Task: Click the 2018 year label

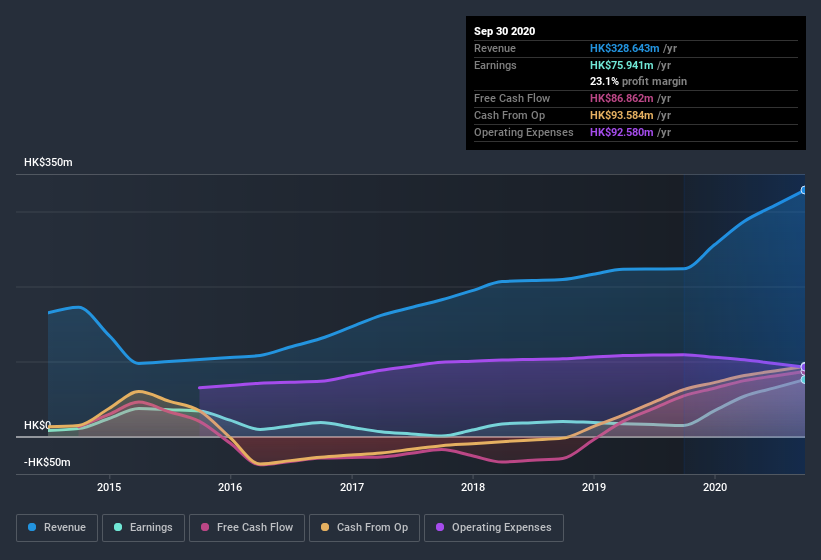Action: coord(473,487)
